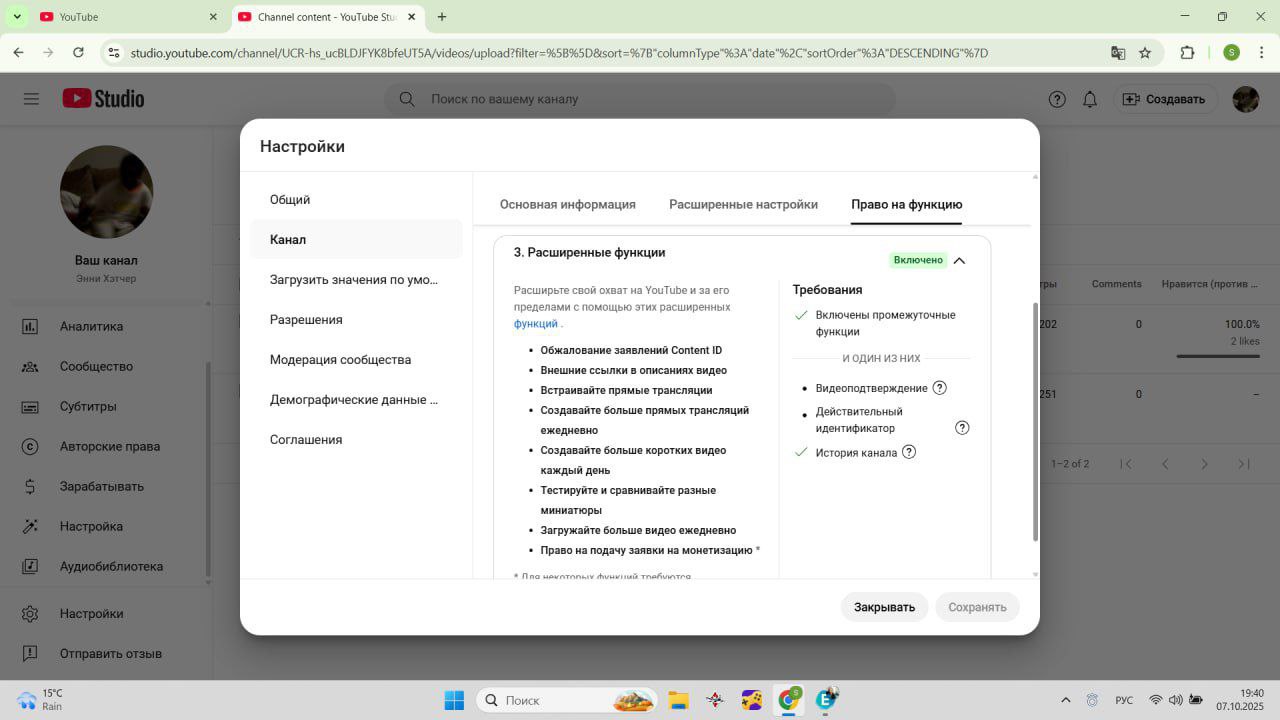The height and width of the screenshot is (720, 1280).
Task: Open Studio help via question mark icon
Action: (x=1057, y=99)
